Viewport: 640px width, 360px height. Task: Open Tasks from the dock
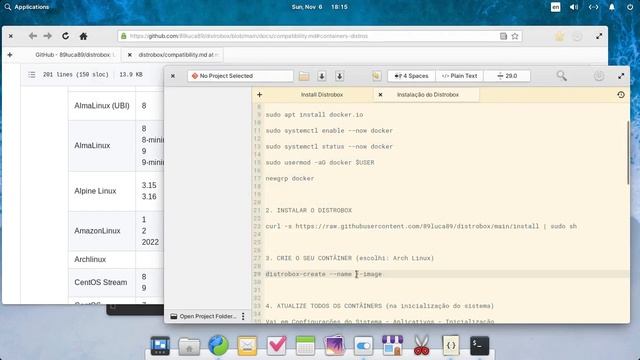tap(276, 345)
